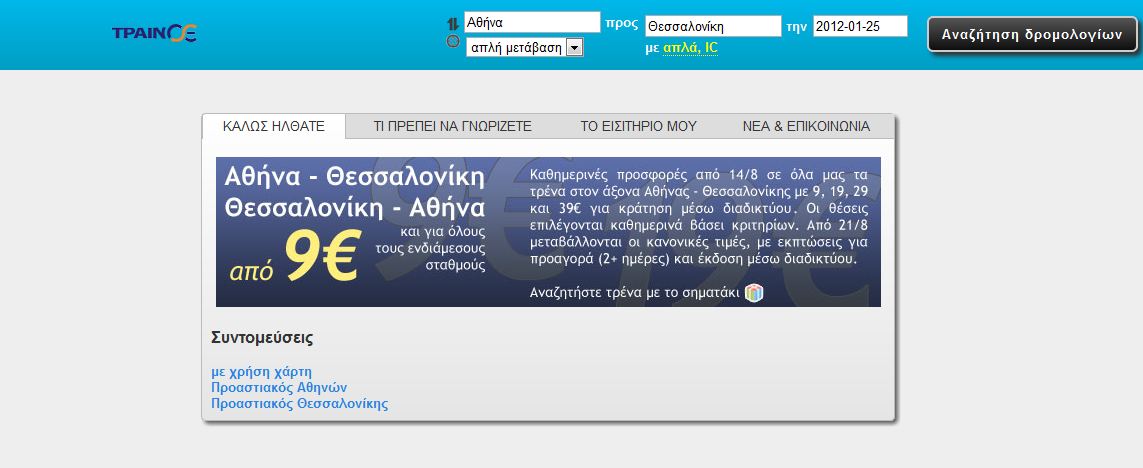The width and height of the screenshot is (1143, 468).
Task: Click the ΤΡΑΙΝΟΣΕ logo
Action: 155,33
